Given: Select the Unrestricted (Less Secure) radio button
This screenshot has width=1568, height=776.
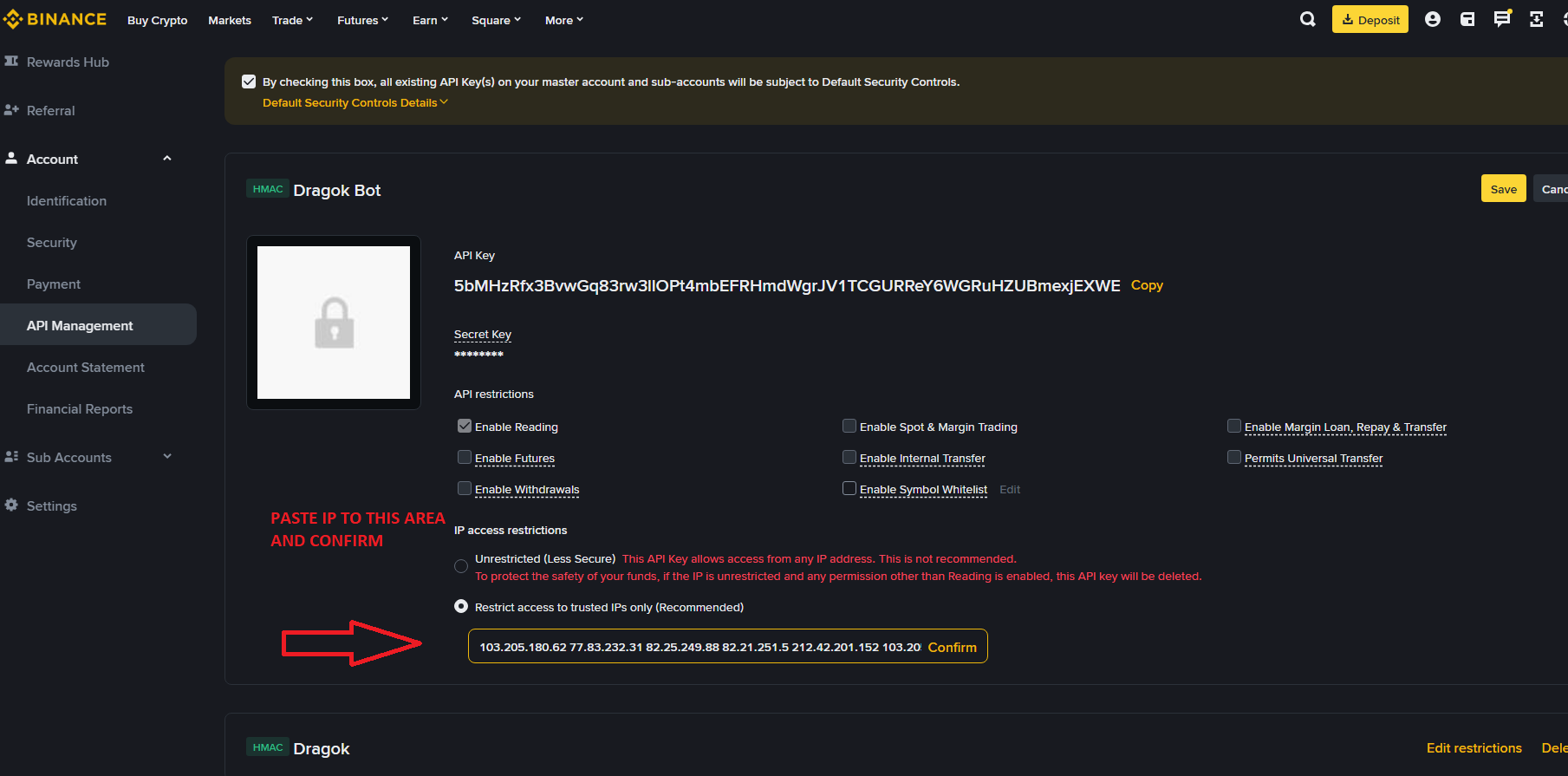Looking at the screenshot, I should [461, 566].
